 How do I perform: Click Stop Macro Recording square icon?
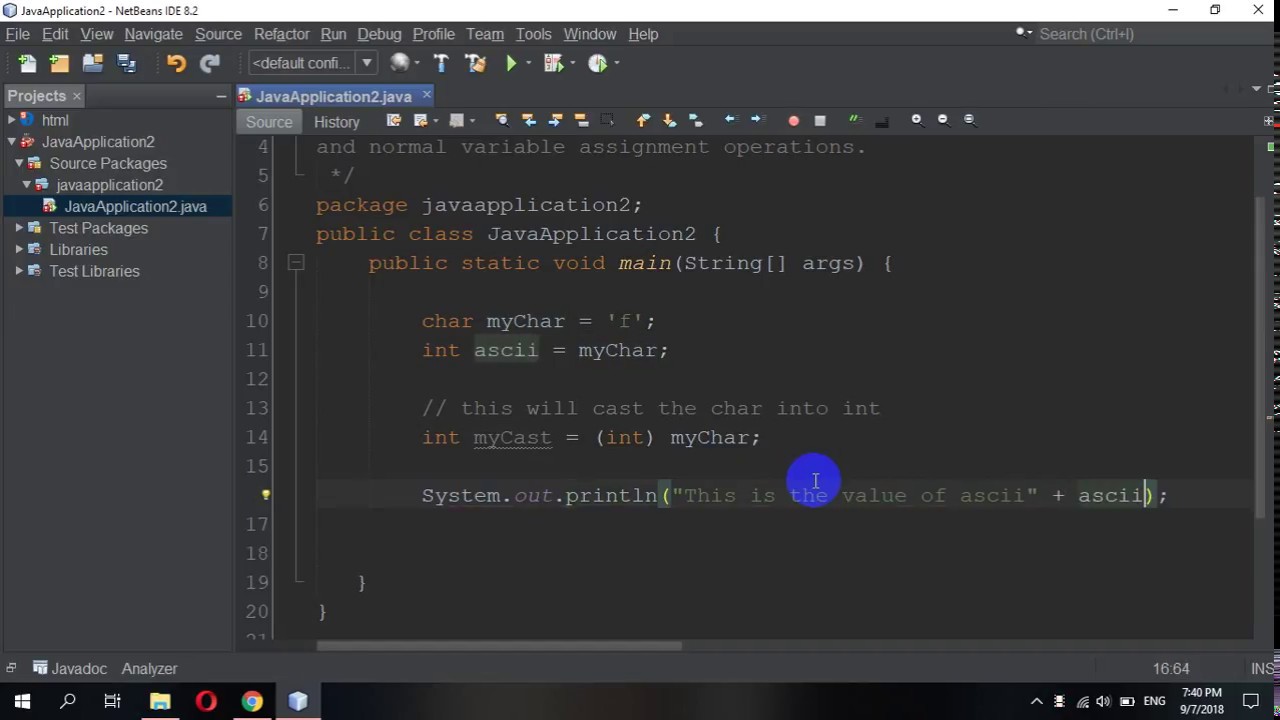point(820,121)
